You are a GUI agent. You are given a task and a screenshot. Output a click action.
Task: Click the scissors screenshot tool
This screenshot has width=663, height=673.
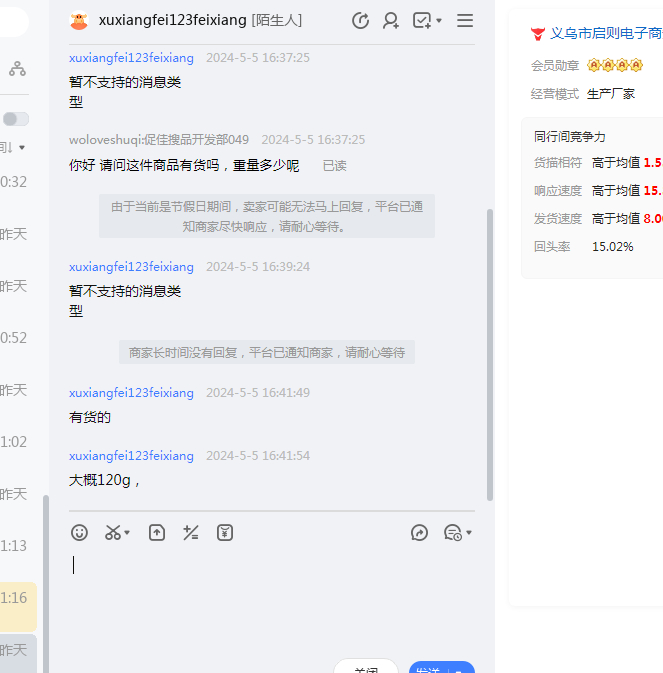pyautogui.click(x=113, y=533)
